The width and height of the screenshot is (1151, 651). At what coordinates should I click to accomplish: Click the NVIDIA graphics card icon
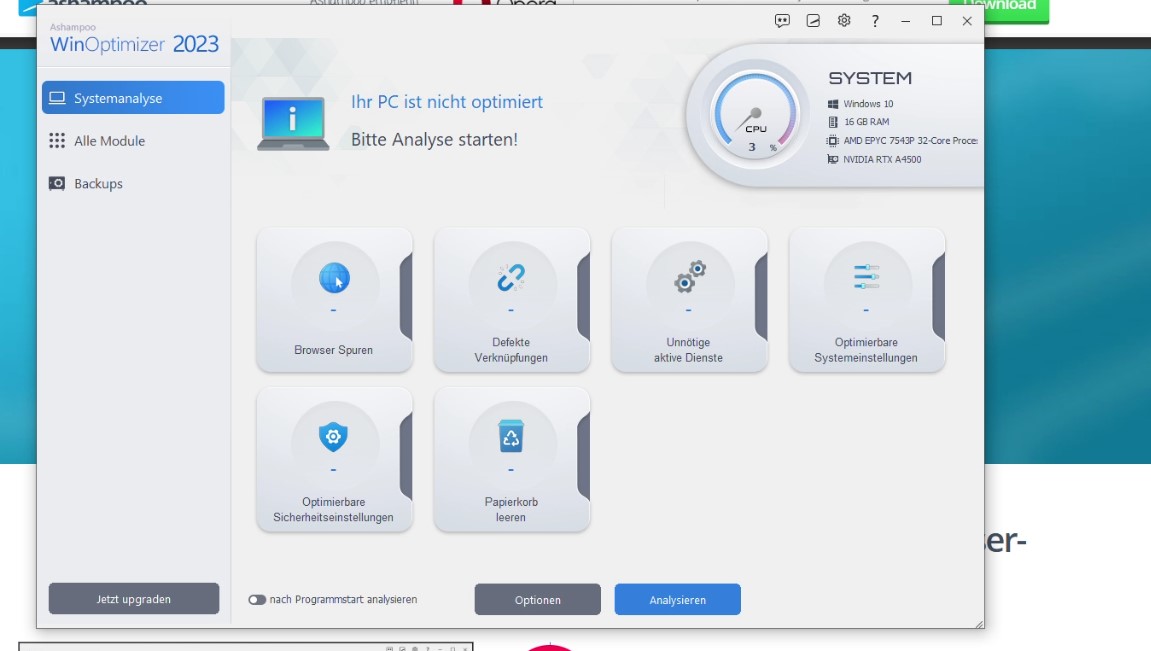(832, 159)
